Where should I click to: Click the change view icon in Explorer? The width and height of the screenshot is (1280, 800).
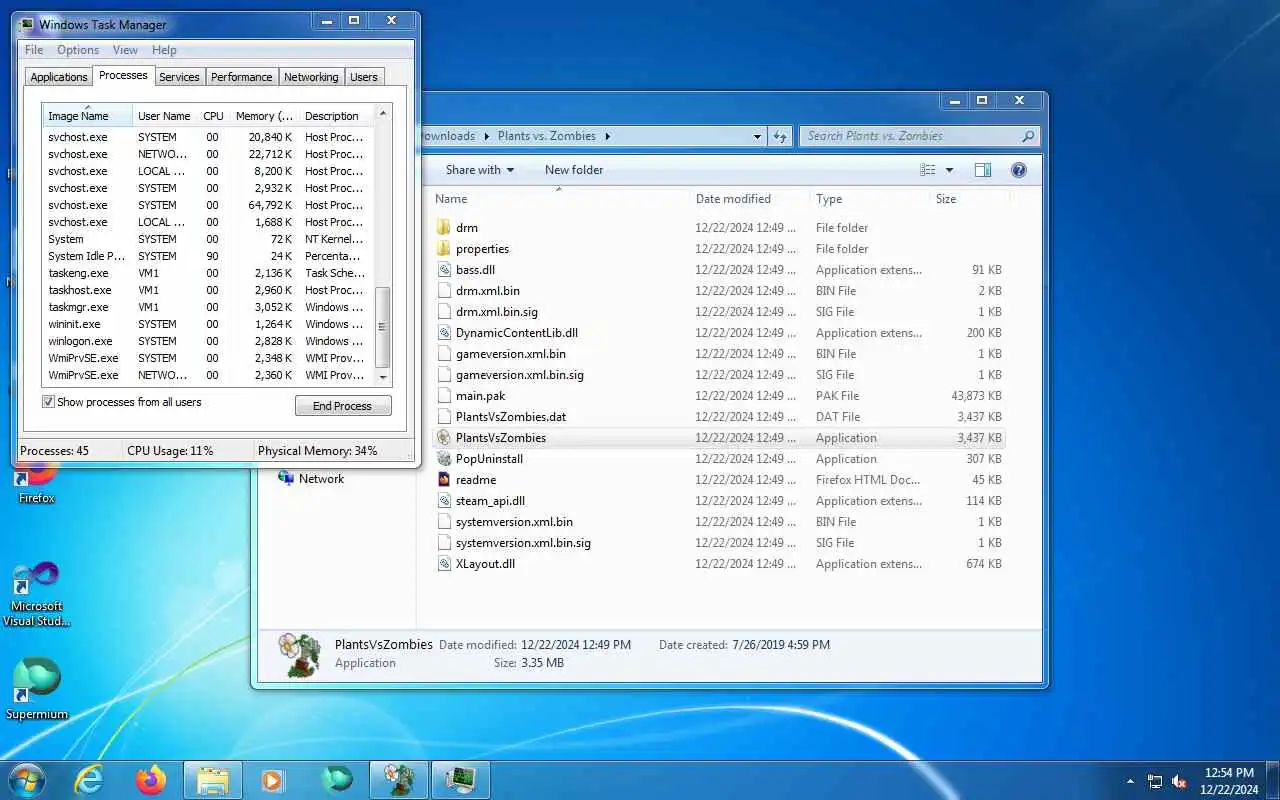coord(928,170)
